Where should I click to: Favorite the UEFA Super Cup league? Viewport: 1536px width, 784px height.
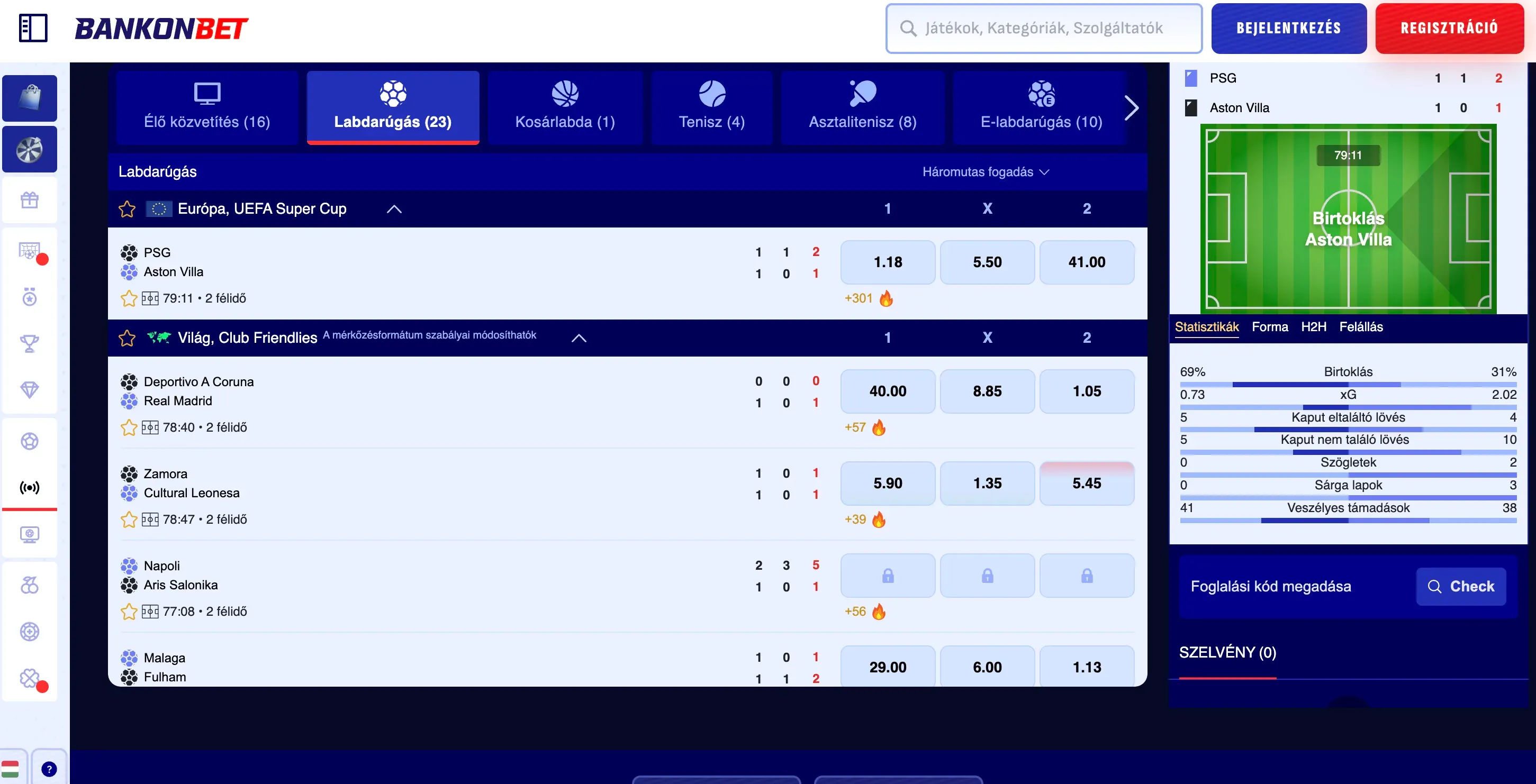[x=127, y=209]
